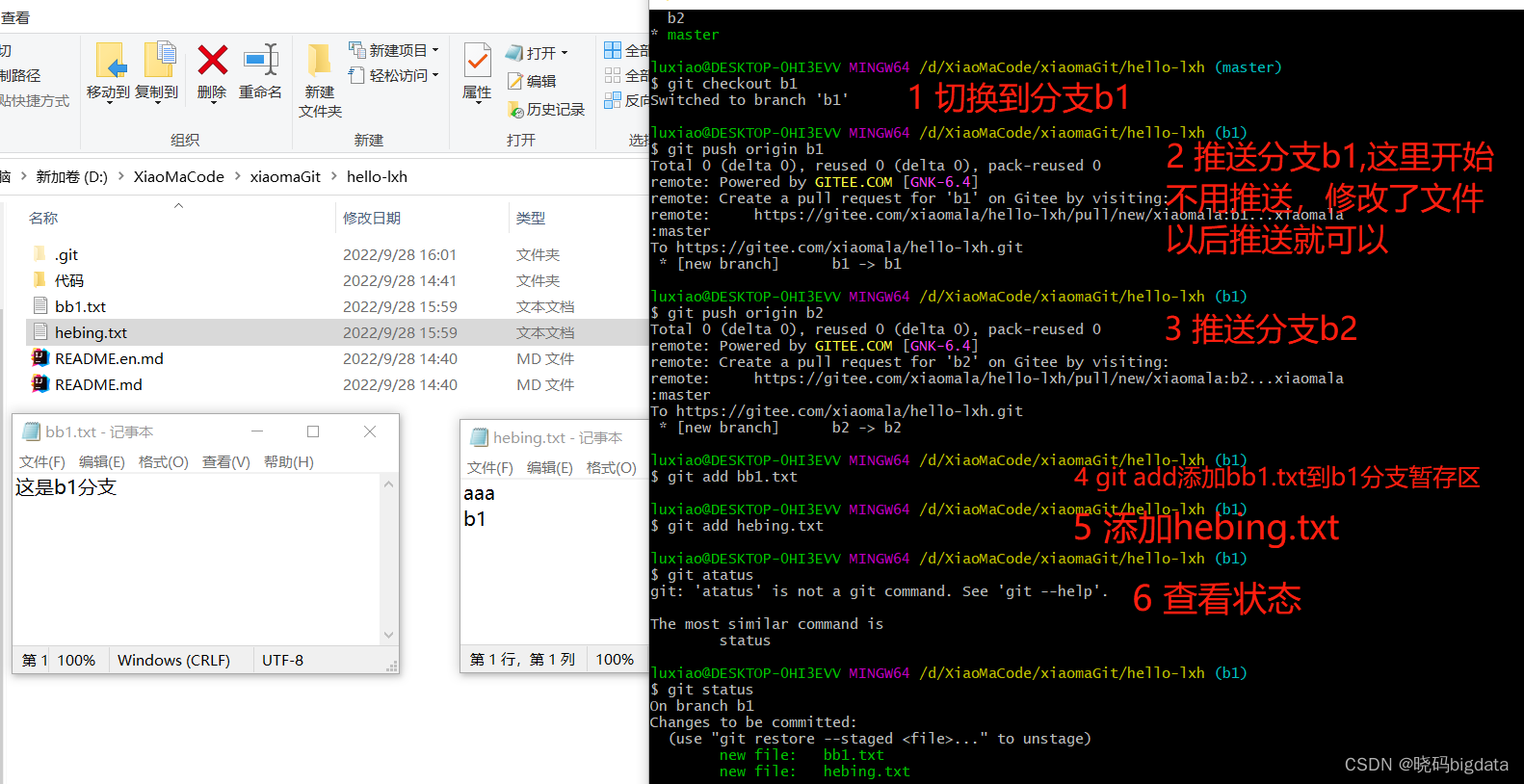
Task: Click 'Windows (CRLF)' in bb1.txt status bar
Action: tap(173, 660)
